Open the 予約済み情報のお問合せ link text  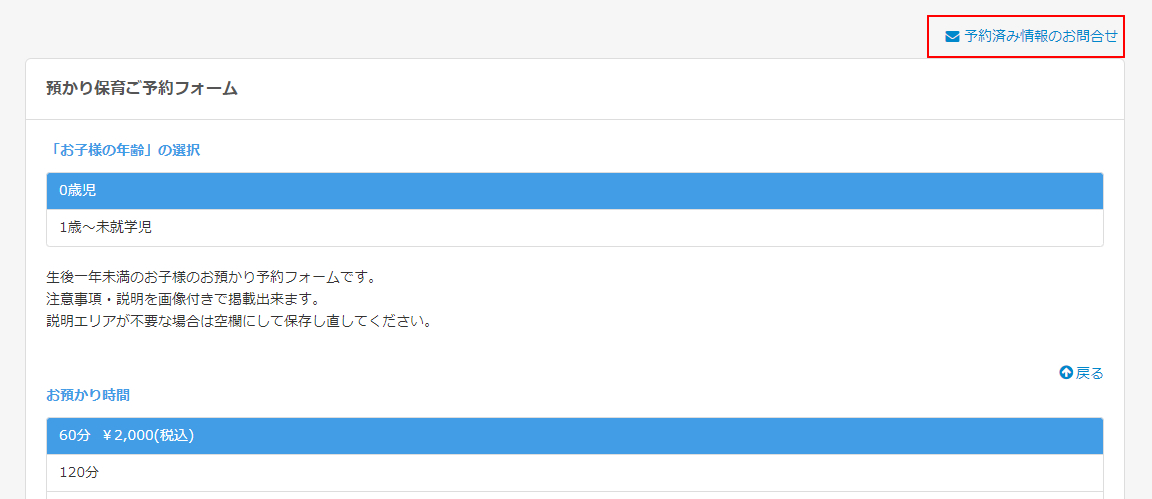pos(1041,36)
